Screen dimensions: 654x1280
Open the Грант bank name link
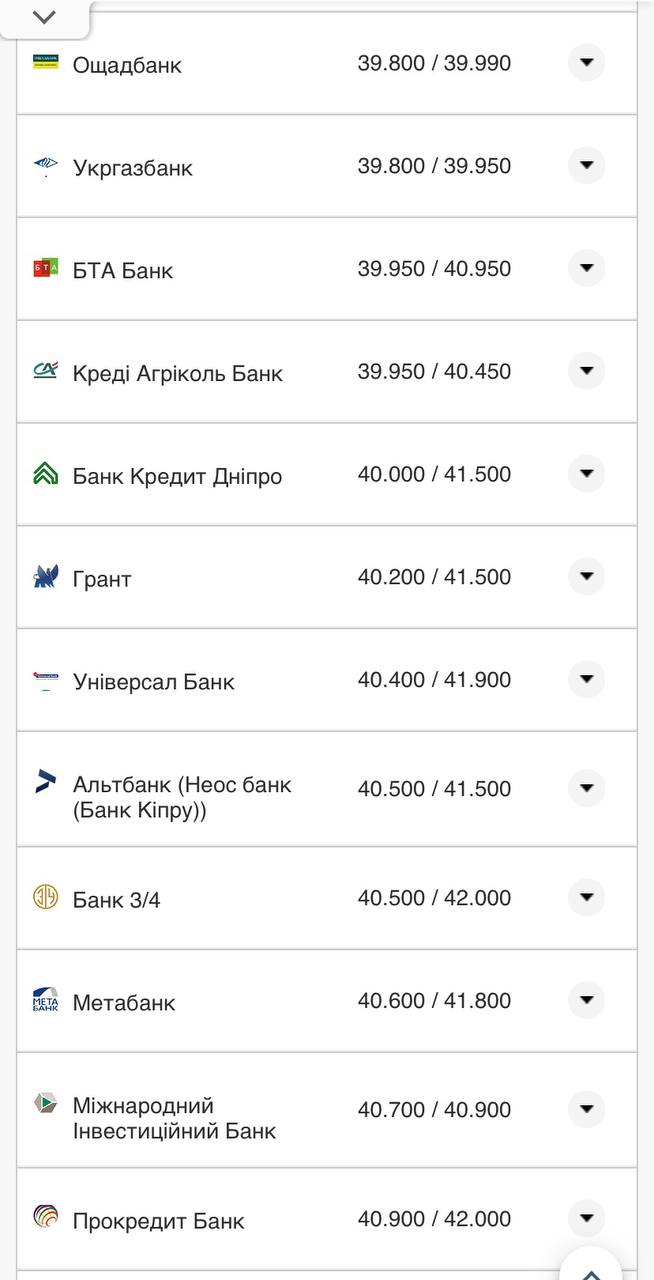105,577
